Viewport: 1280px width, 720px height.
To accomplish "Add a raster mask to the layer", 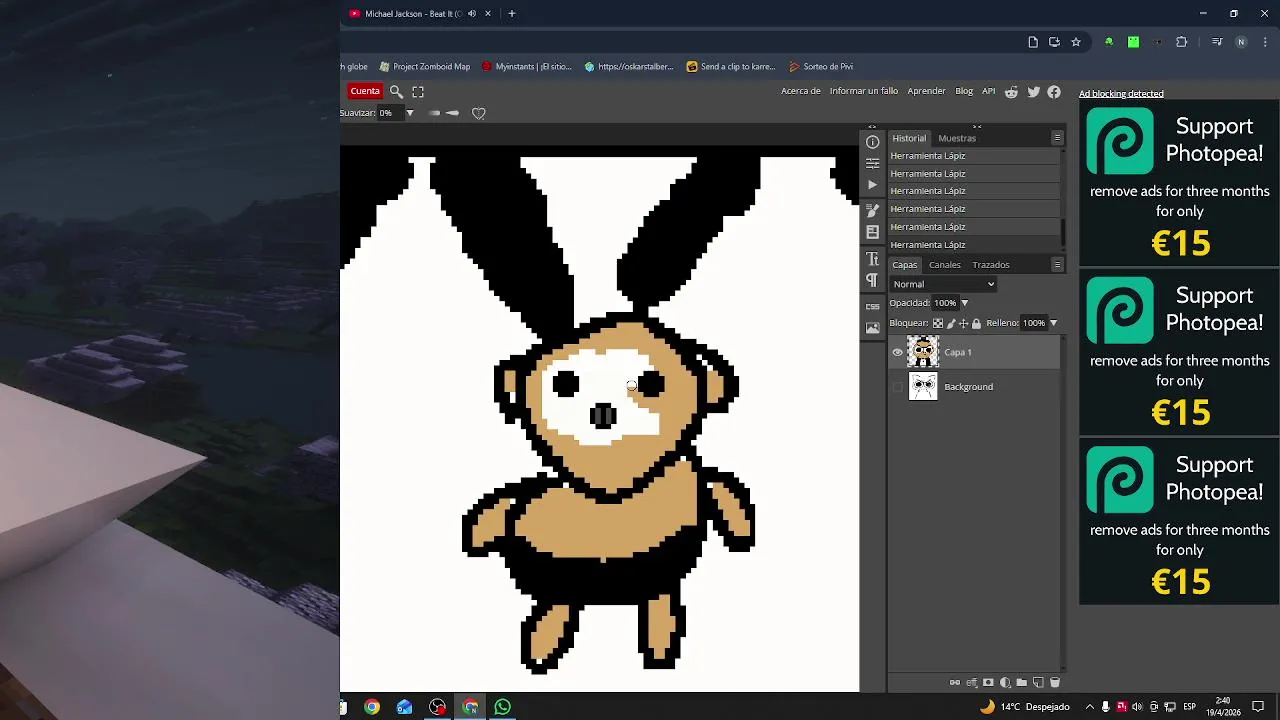I will coord(988,682).
